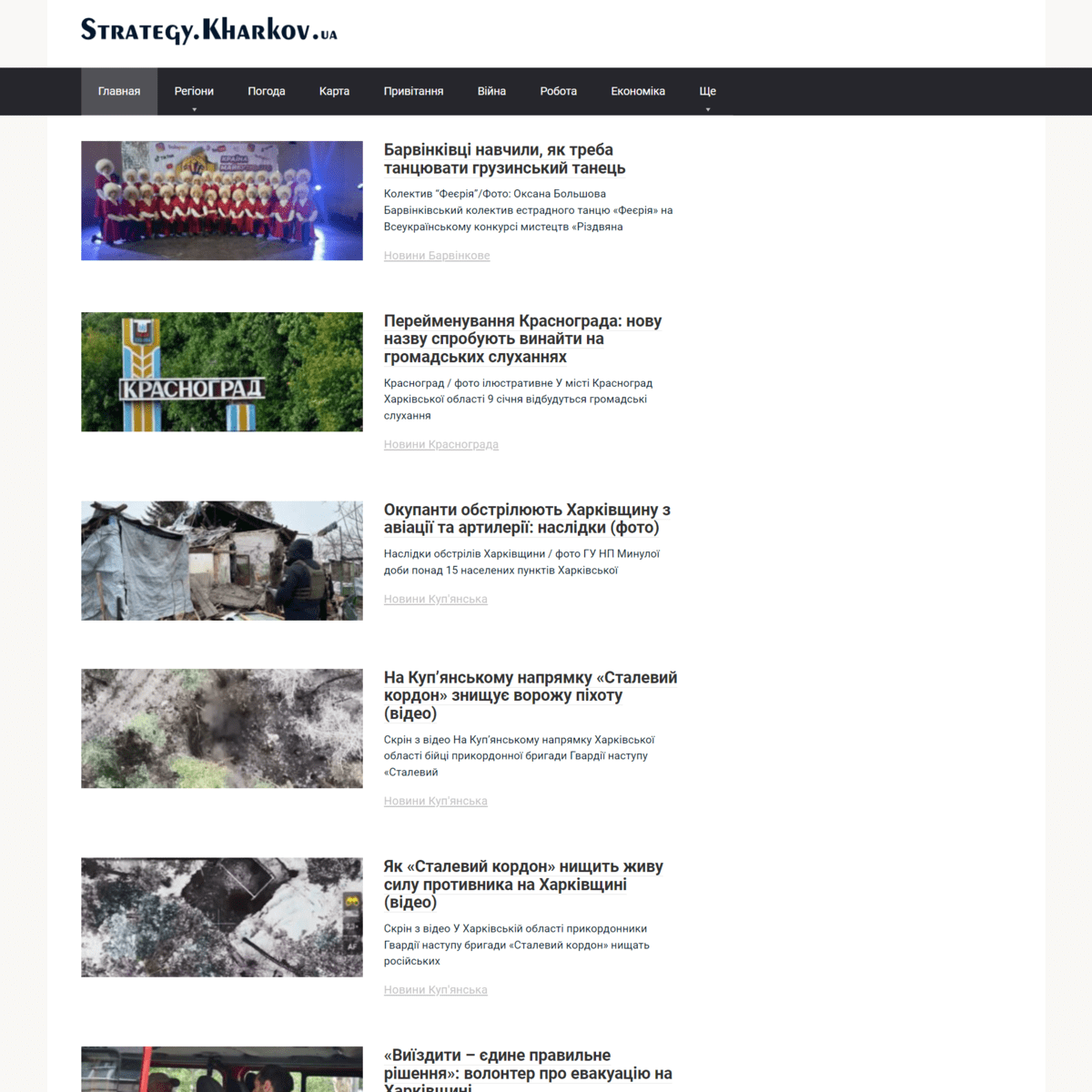Screen dimensions: 1092x1092
Task: Expand the Ще dropdown menu
Action: (x=707, y=91)
